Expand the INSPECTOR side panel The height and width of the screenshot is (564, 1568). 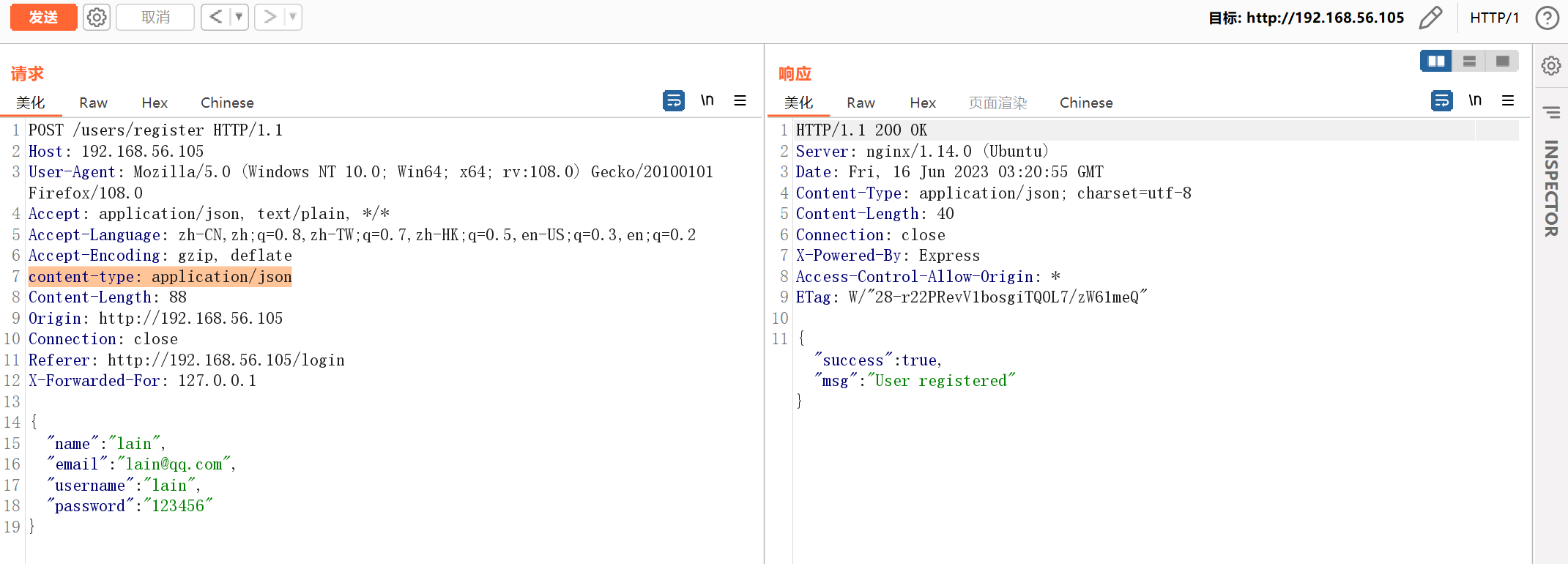click(1550, 188)
